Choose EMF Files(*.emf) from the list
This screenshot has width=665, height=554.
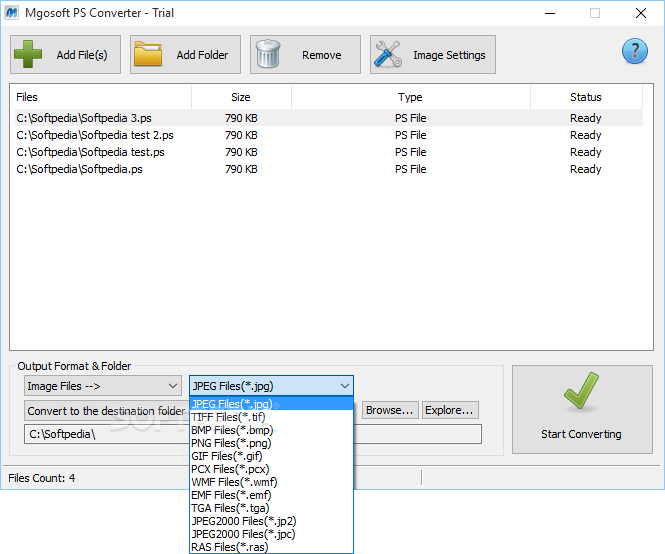[x=271, y=495]
